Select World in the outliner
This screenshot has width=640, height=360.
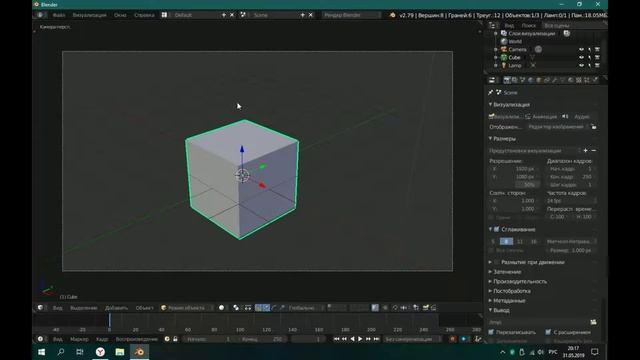pyautogui.click(x=515, y=41)
